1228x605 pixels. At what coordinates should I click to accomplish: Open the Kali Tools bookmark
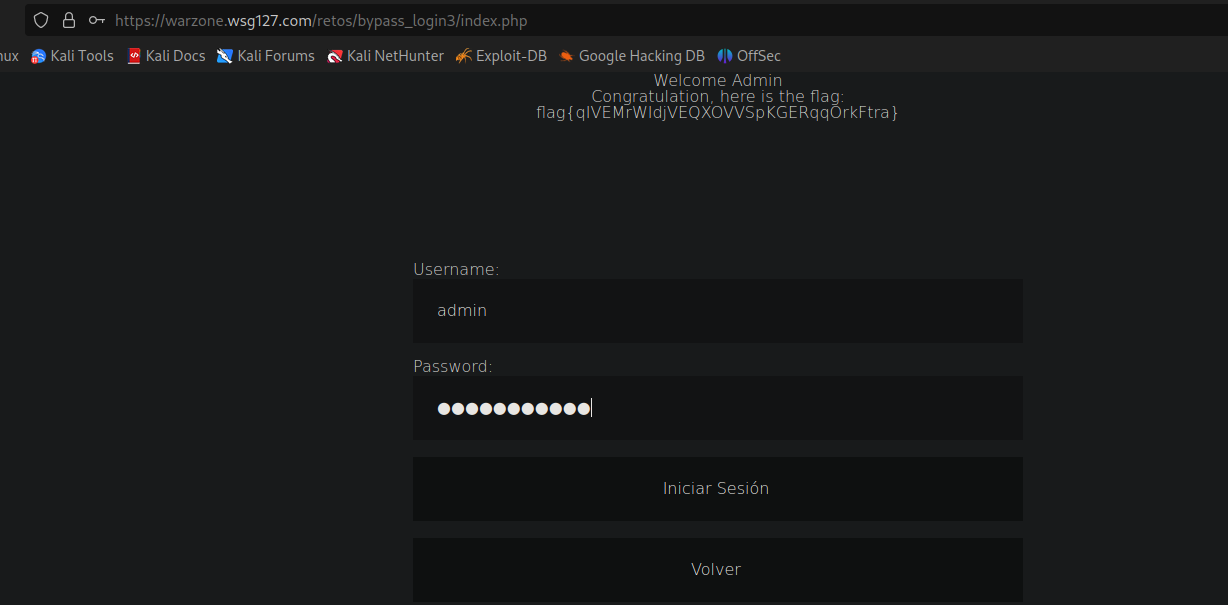[x=73, y=56]
